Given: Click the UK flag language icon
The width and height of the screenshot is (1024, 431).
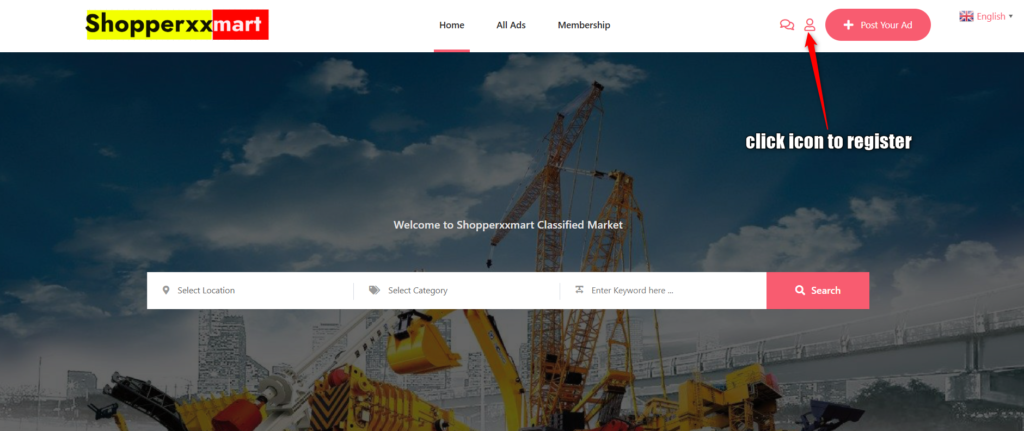Looking at the screenshot, I should (967, 16).
